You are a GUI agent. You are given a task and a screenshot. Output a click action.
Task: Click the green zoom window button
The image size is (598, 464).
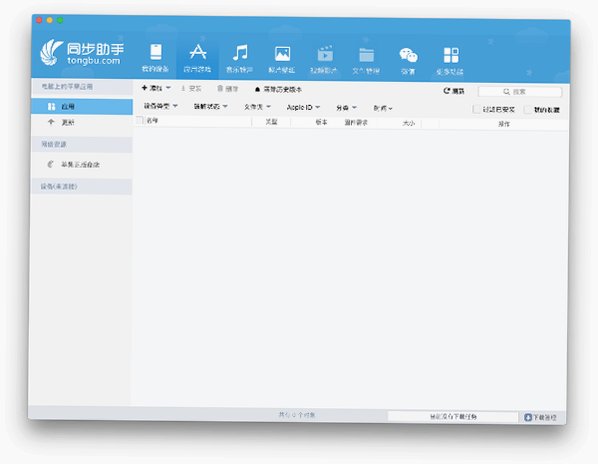60,20
